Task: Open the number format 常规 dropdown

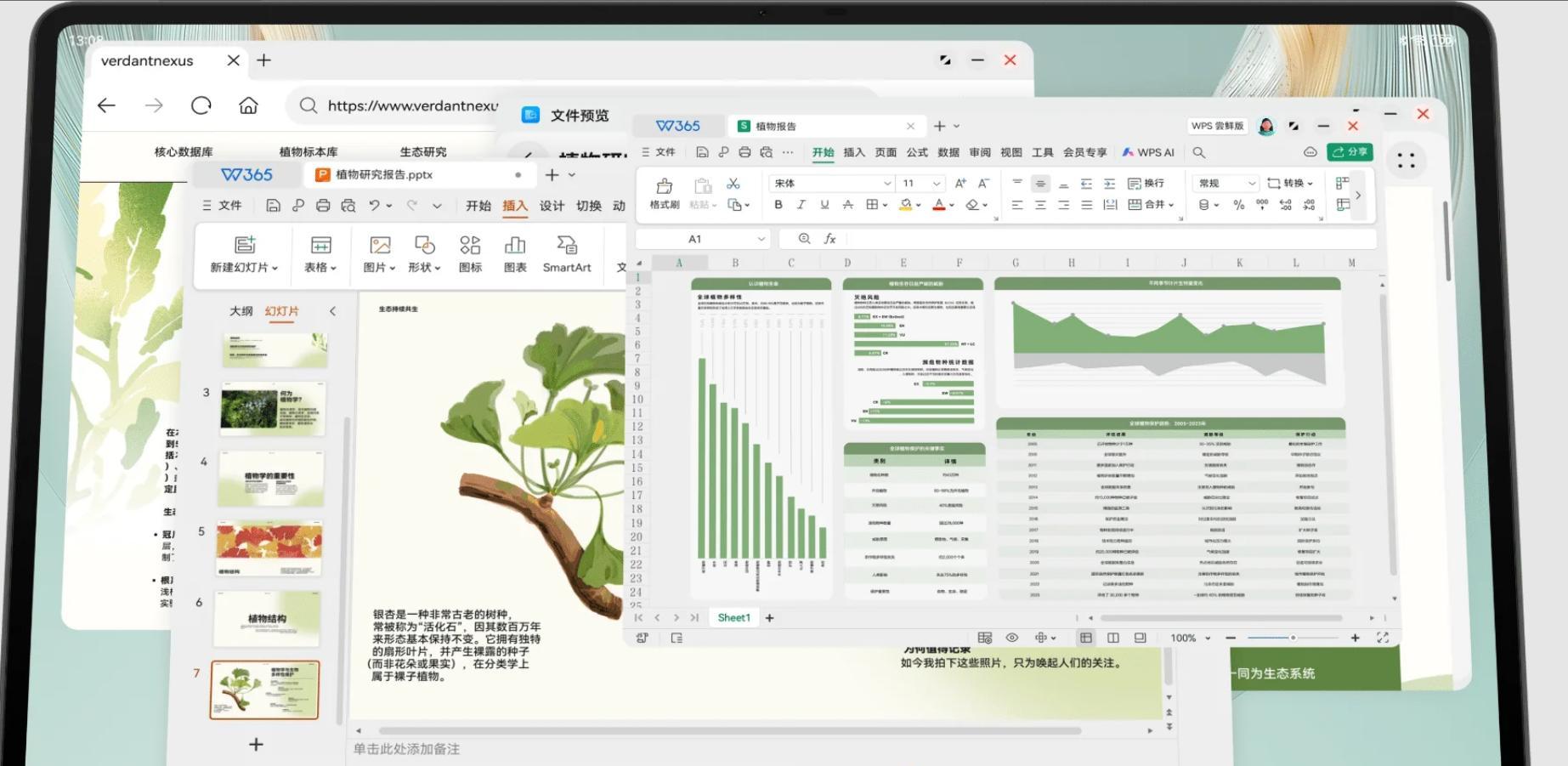Action: pos(1251,184)
